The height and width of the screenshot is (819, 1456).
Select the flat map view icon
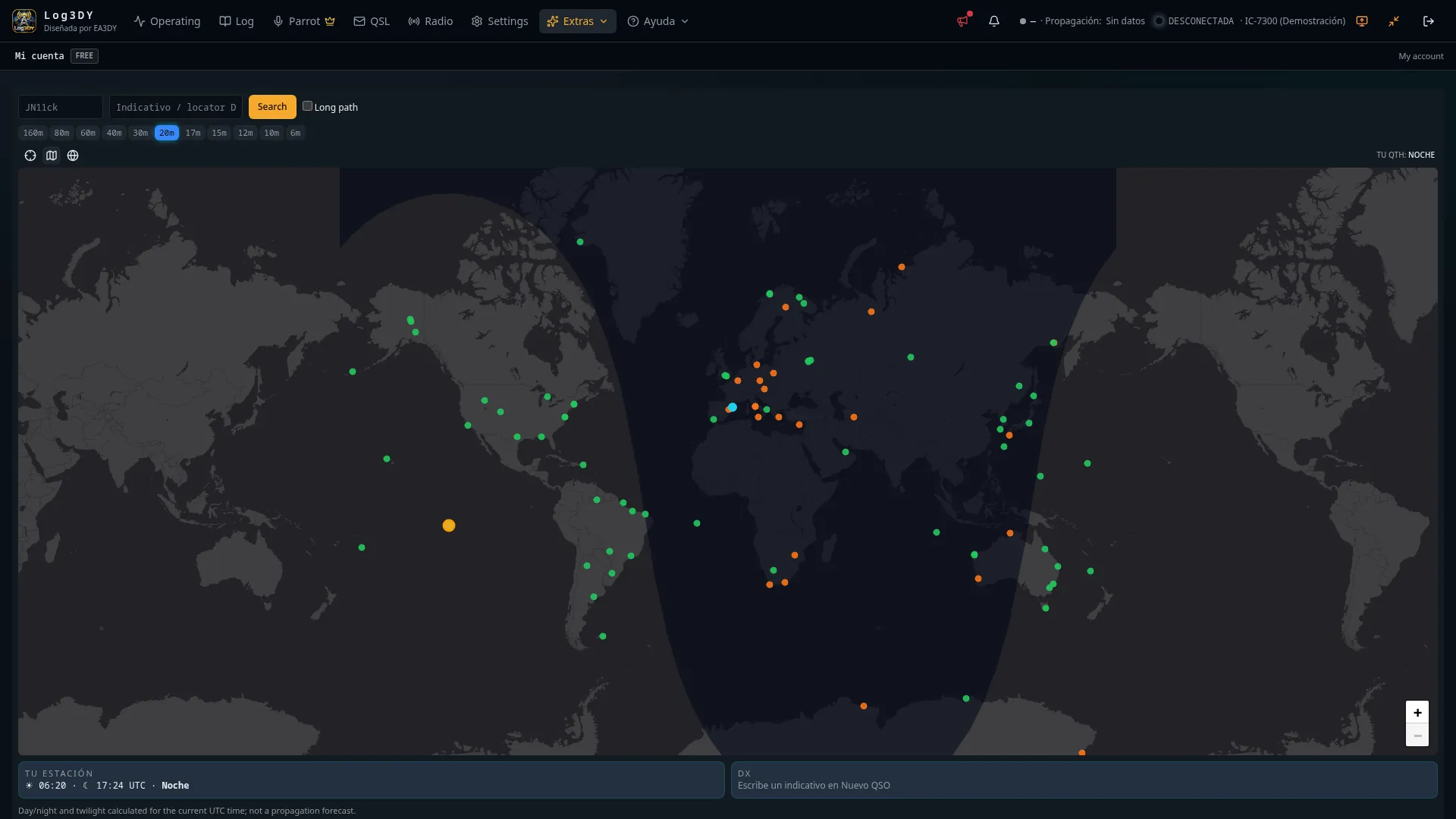pyautogui.click(x=52, y=155)
